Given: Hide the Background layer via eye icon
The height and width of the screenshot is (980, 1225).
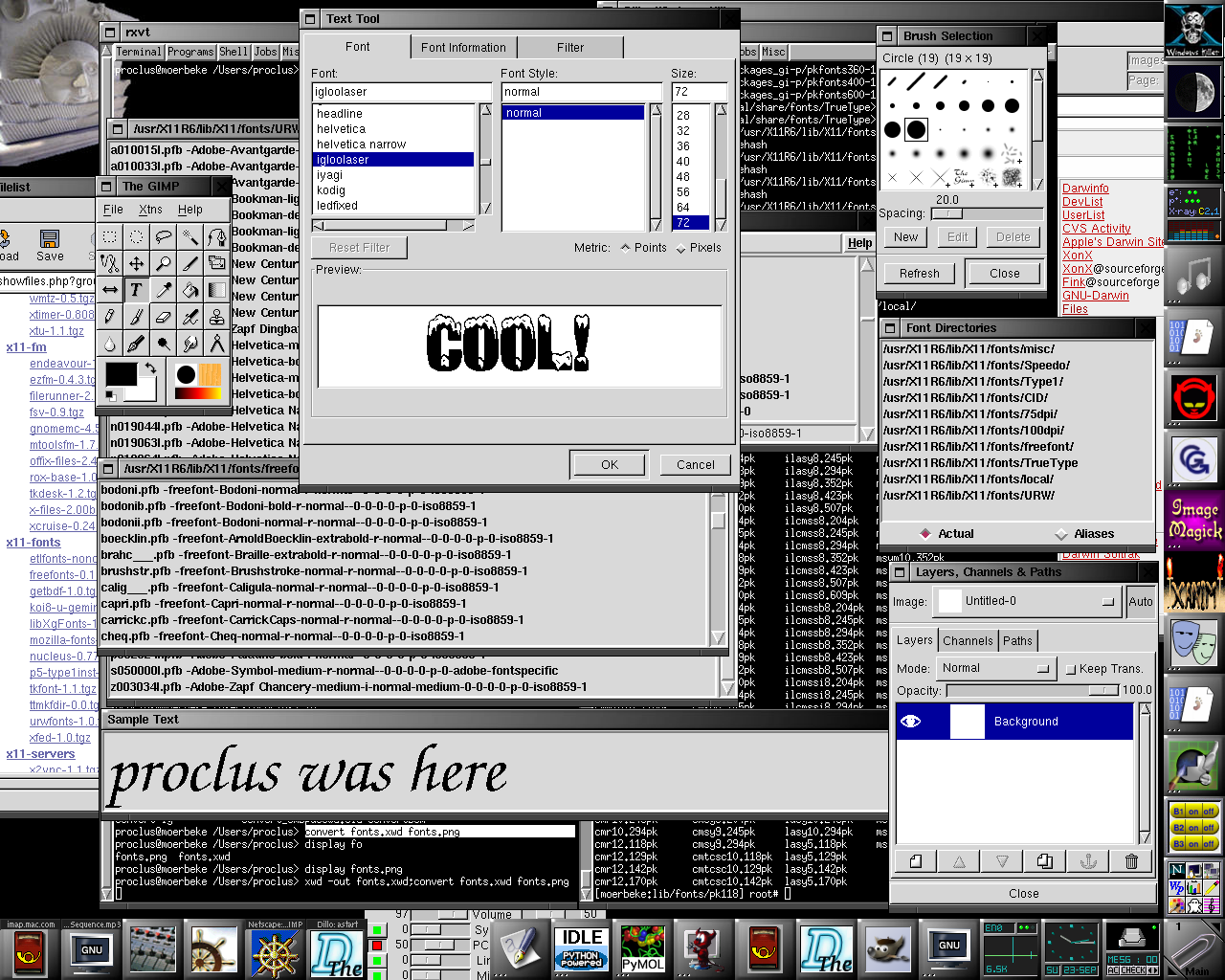Looking at the screenshot, I should pyautogui.click(x=911, y=722).
